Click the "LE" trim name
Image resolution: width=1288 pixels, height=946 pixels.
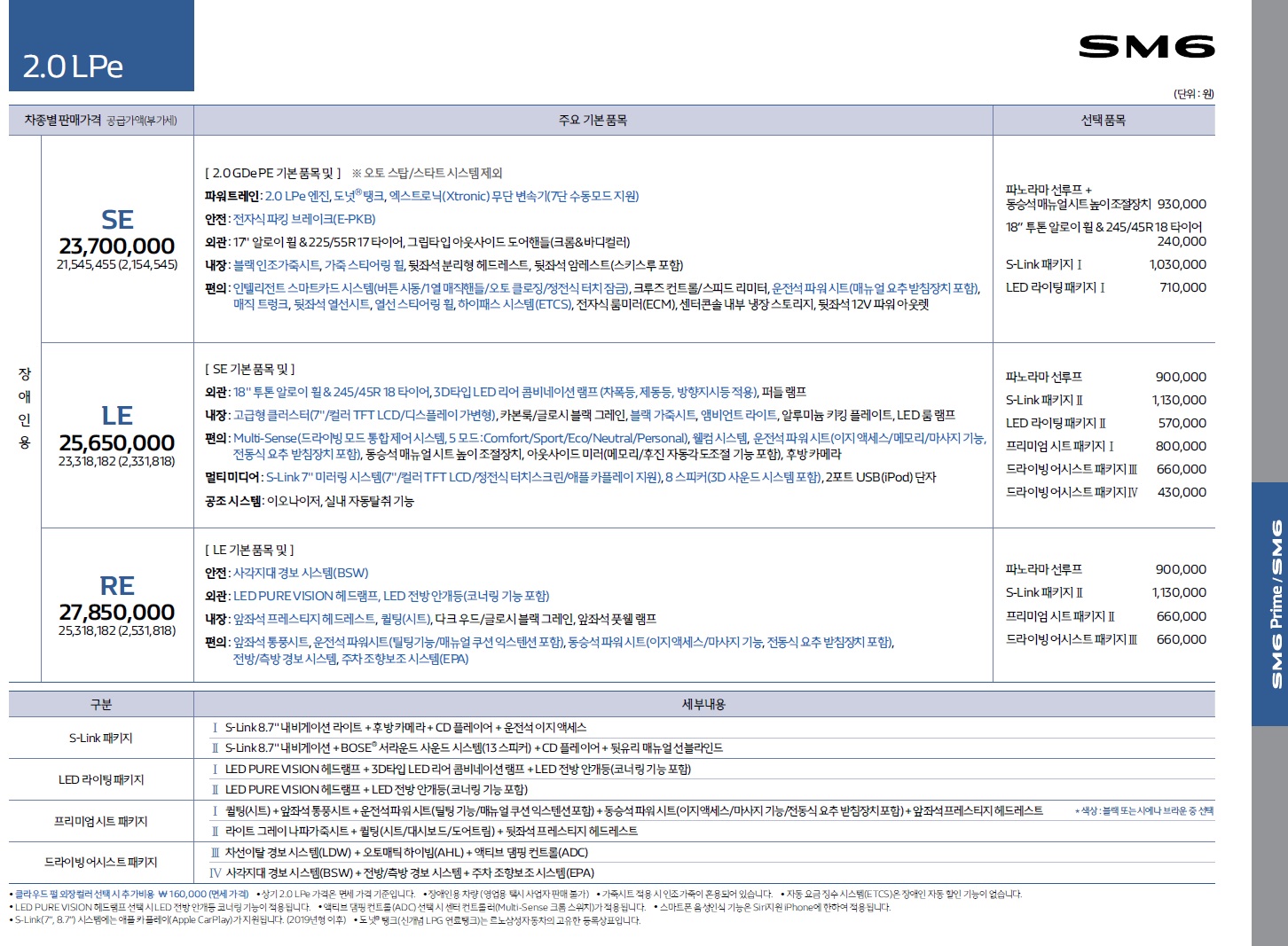117,415
